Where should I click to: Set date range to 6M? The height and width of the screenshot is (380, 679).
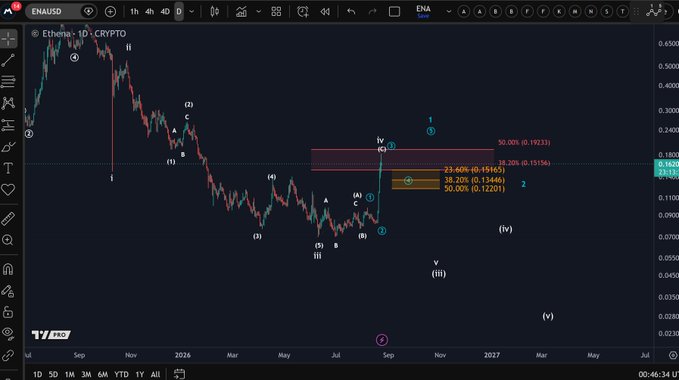[x=103, y=374]
